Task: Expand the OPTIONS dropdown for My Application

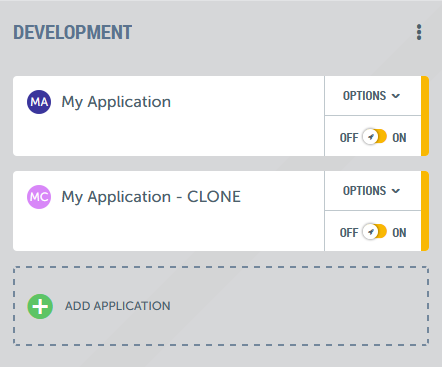Action: (x=373, y=96)
